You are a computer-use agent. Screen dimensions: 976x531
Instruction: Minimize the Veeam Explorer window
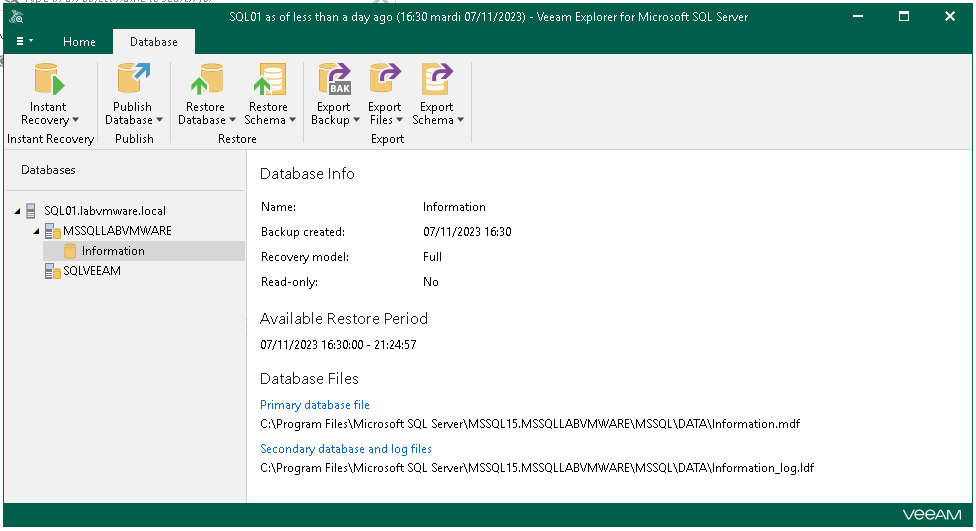[x=858, y=17]
